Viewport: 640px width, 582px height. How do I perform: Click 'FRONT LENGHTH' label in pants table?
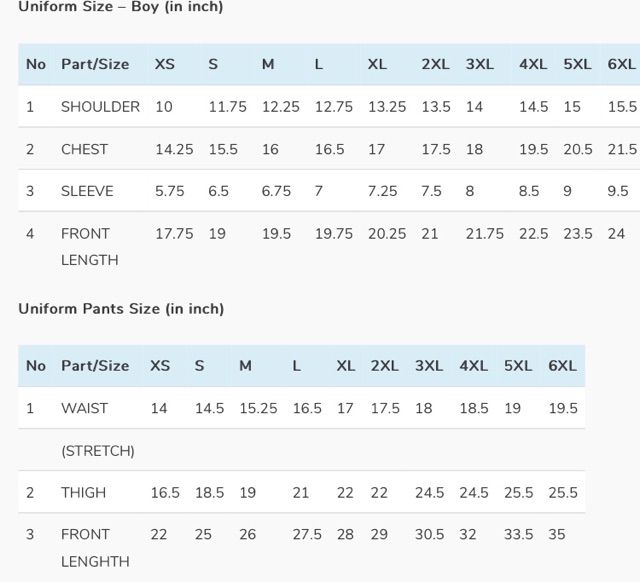click(95, 548)
